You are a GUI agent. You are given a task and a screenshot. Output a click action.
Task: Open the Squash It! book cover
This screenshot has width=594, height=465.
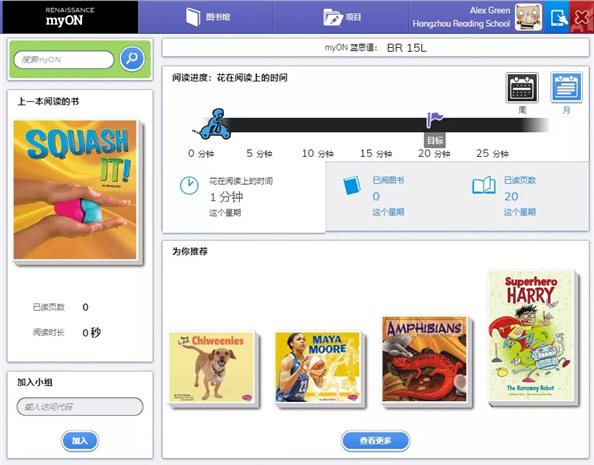(x=75, y=190)
